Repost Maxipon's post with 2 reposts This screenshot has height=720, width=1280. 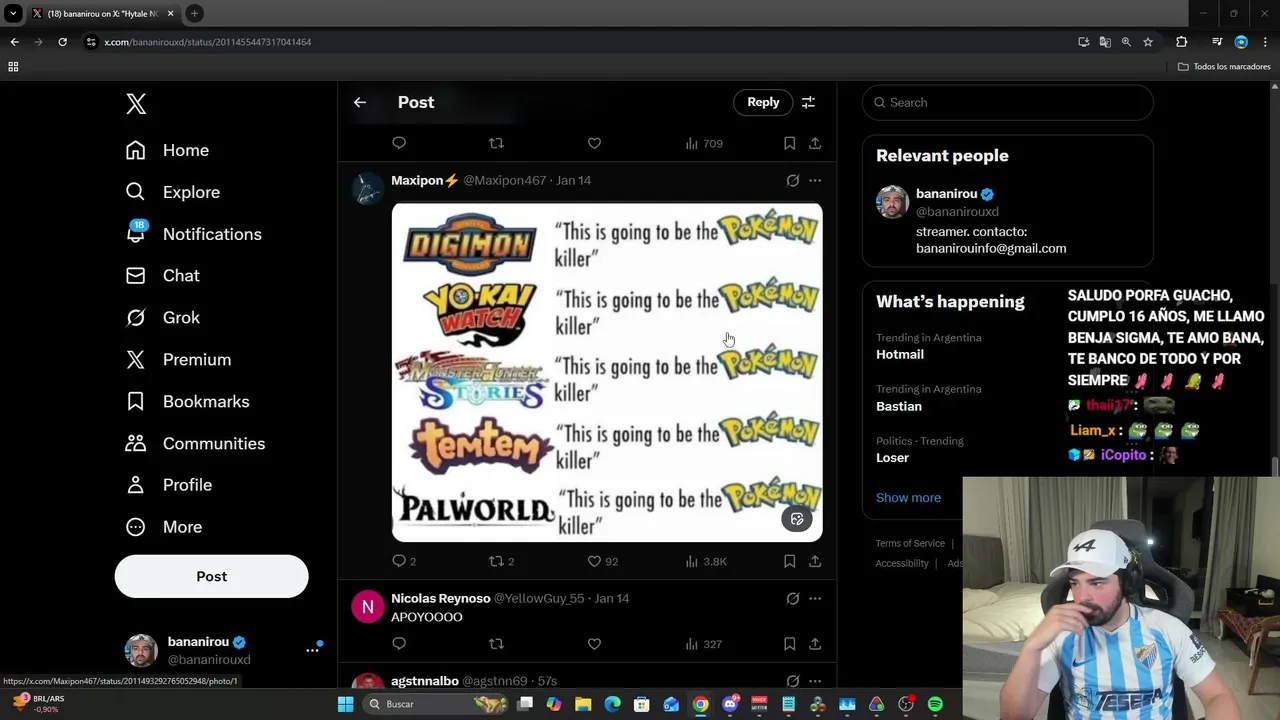pos(501,561)
